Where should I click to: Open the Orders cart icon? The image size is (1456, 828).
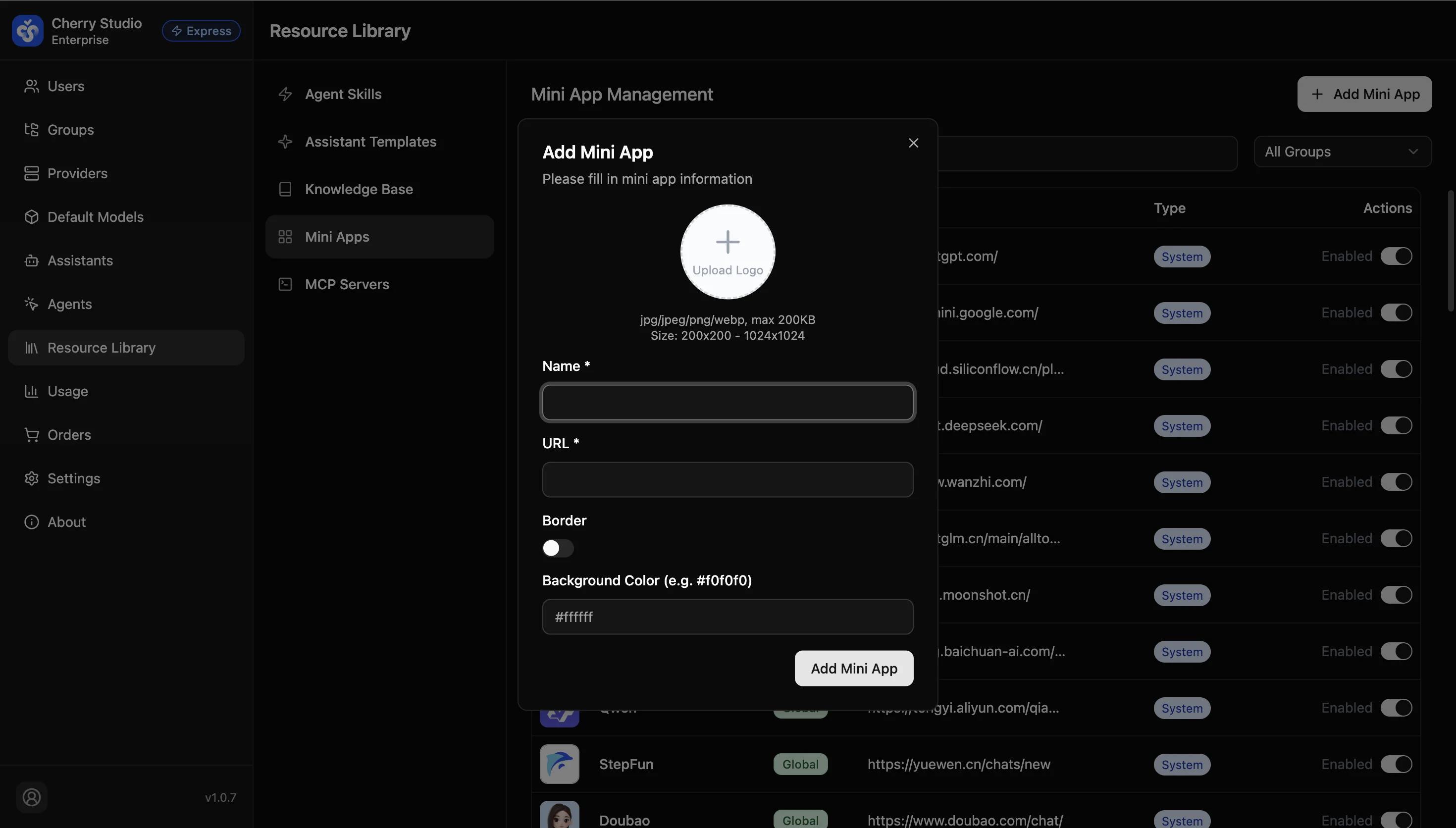[x=31, y=435]
